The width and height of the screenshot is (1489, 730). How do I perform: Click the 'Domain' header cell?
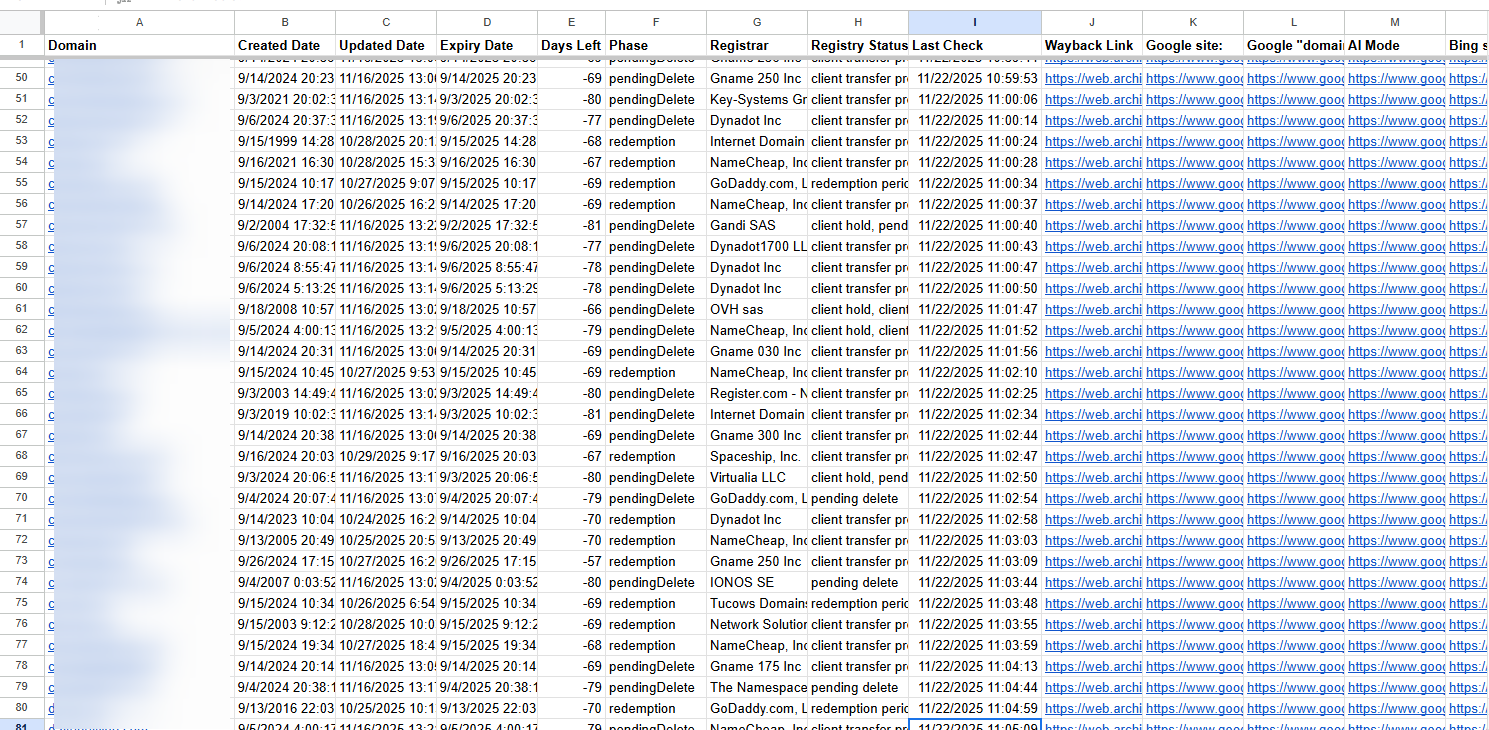[139, 45]
